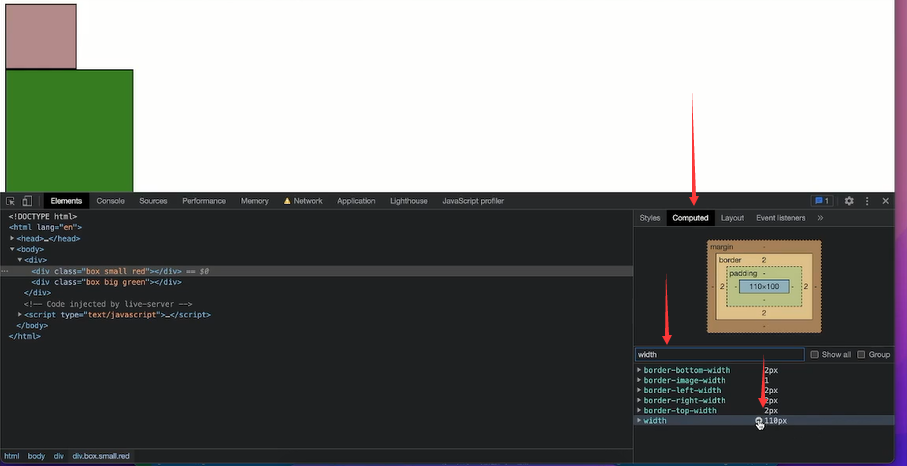Expand the script element node
Viewport: 907px width, 466px height.
click(20, 315)
